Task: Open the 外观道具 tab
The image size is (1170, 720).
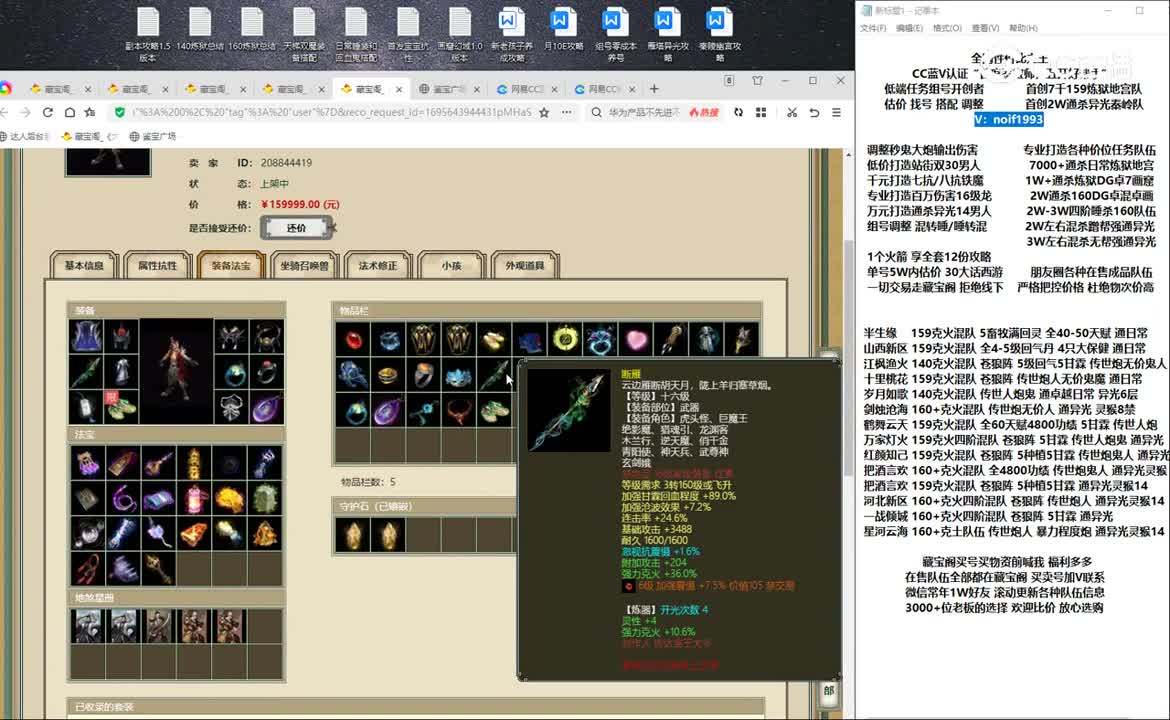Action: [x=525, y=266]
